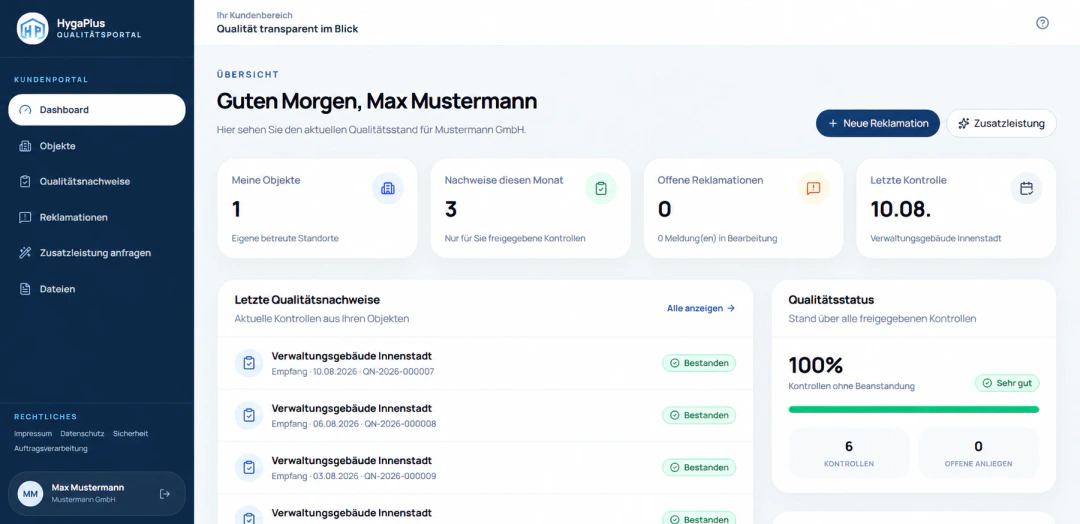This screenshot has height=524, width=1080.
Task: Click the 100% quality value
Action: point(816,365)
